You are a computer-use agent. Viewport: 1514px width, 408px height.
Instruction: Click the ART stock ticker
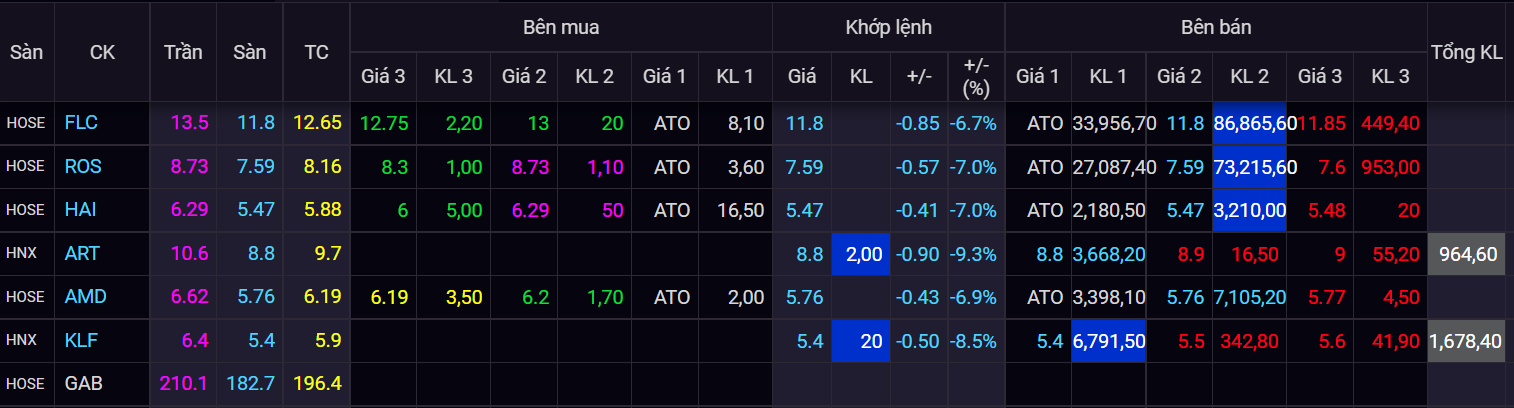pos(82,254)
